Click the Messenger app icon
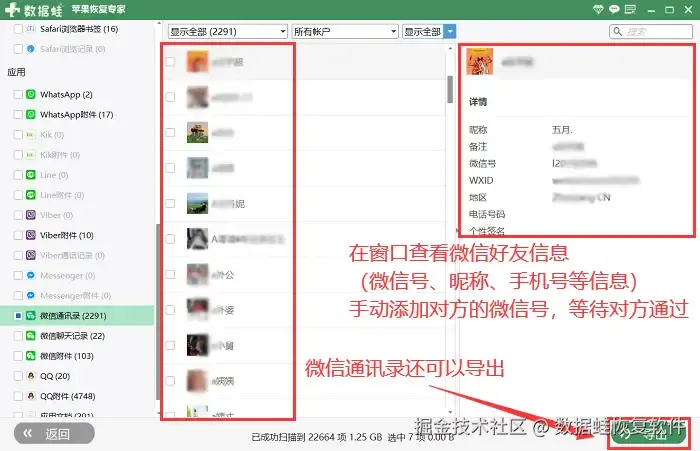700x451 pixels. [x=31, y=275]
